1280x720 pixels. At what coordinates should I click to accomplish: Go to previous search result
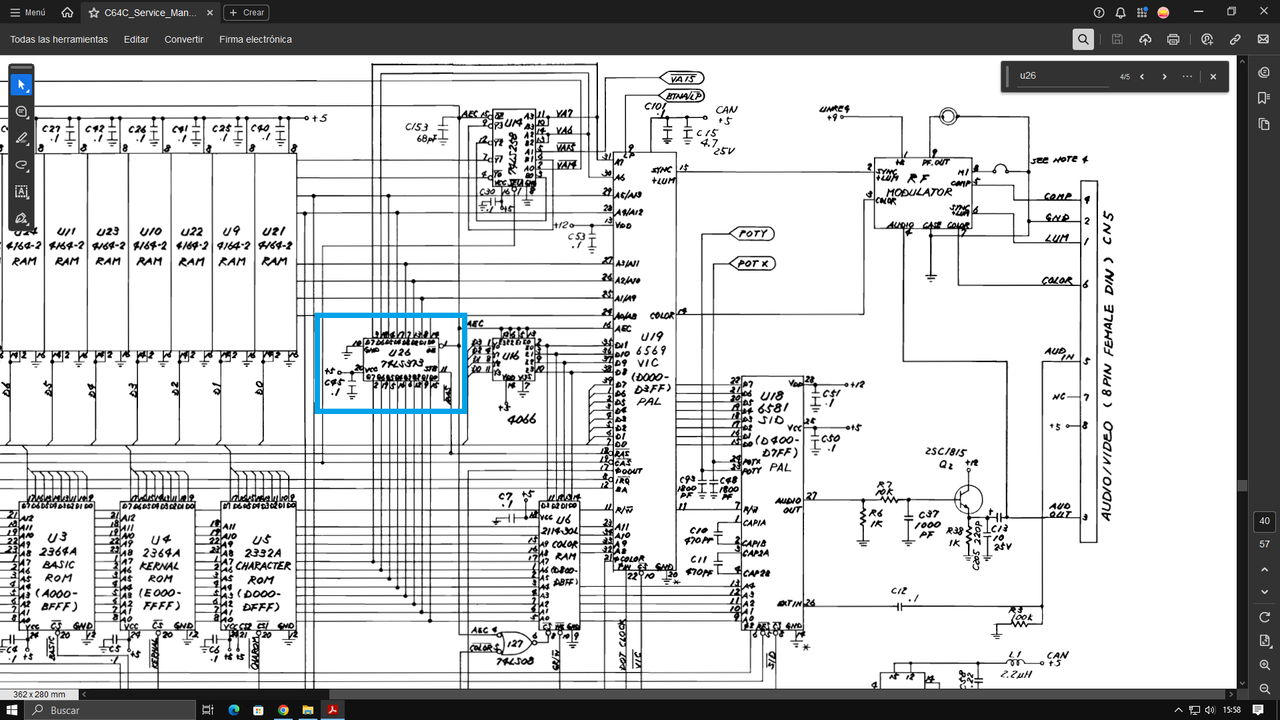pyautogui.click(x=1142, y=76)
